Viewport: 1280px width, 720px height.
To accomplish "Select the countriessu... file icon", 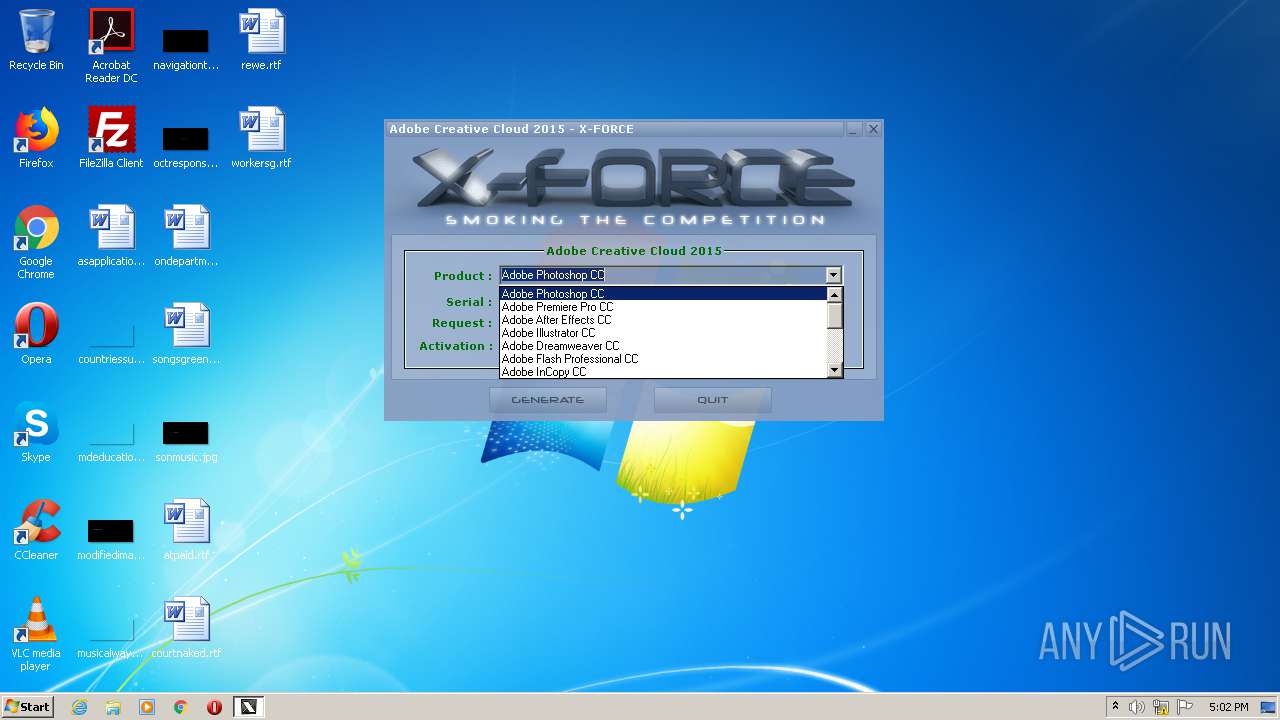I will (111, 345).
